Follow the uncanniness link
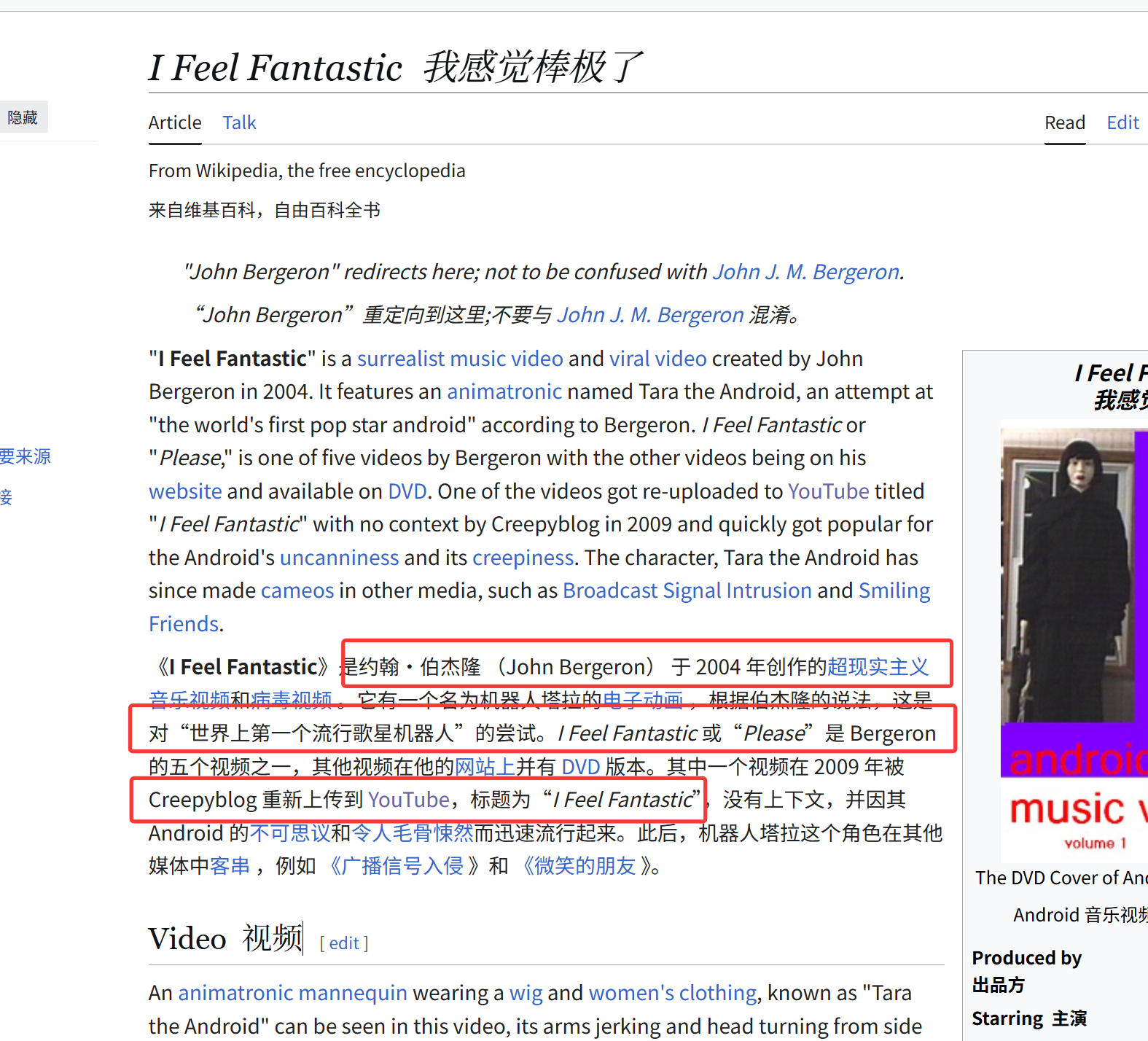The width and height of the screenshot is (1148, 1041). coord(340,558)
